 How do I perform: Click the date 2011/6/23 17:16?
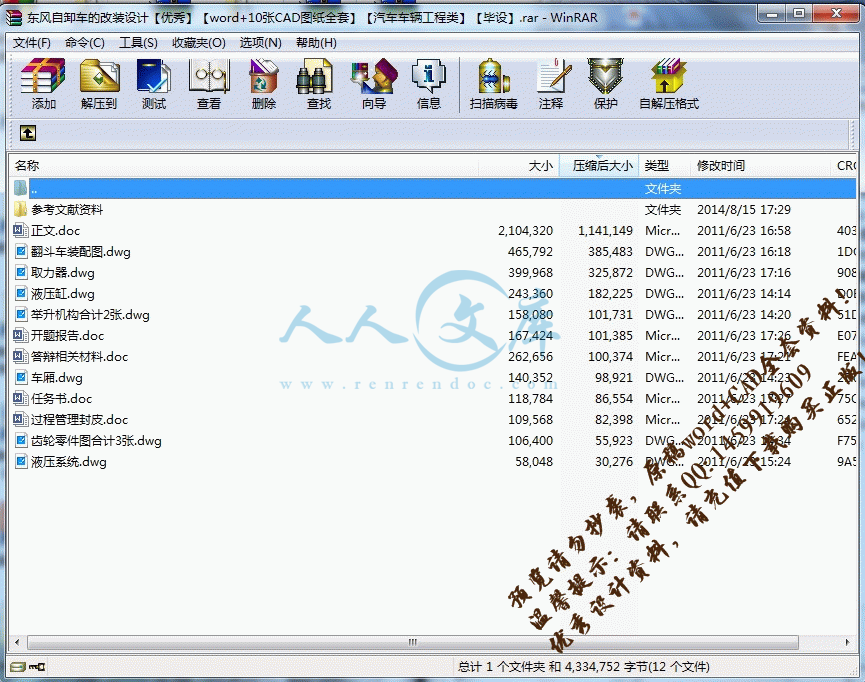(x=744, y=273)
